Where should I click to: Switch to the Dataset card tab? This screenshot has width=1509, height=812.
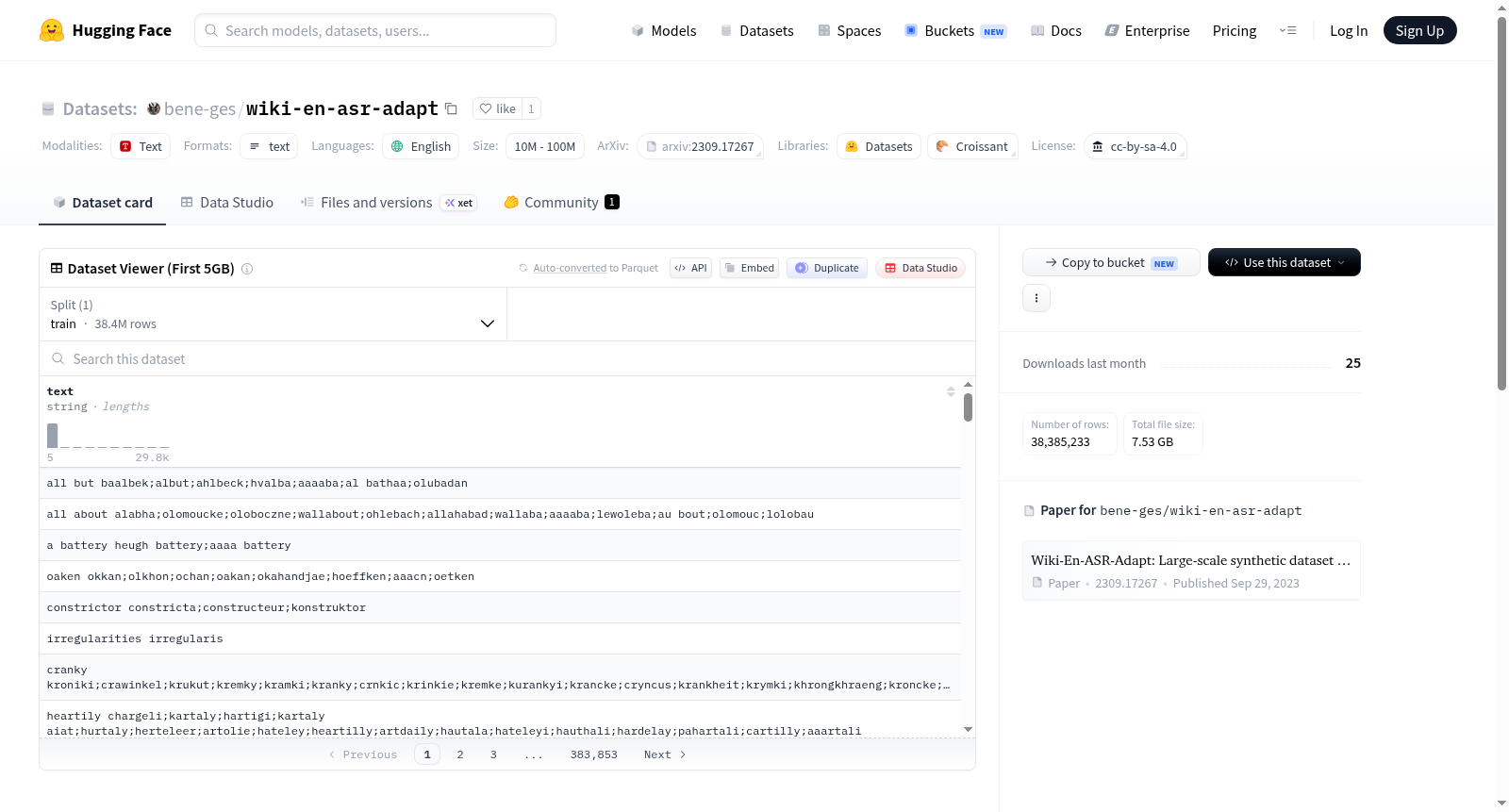102,203
